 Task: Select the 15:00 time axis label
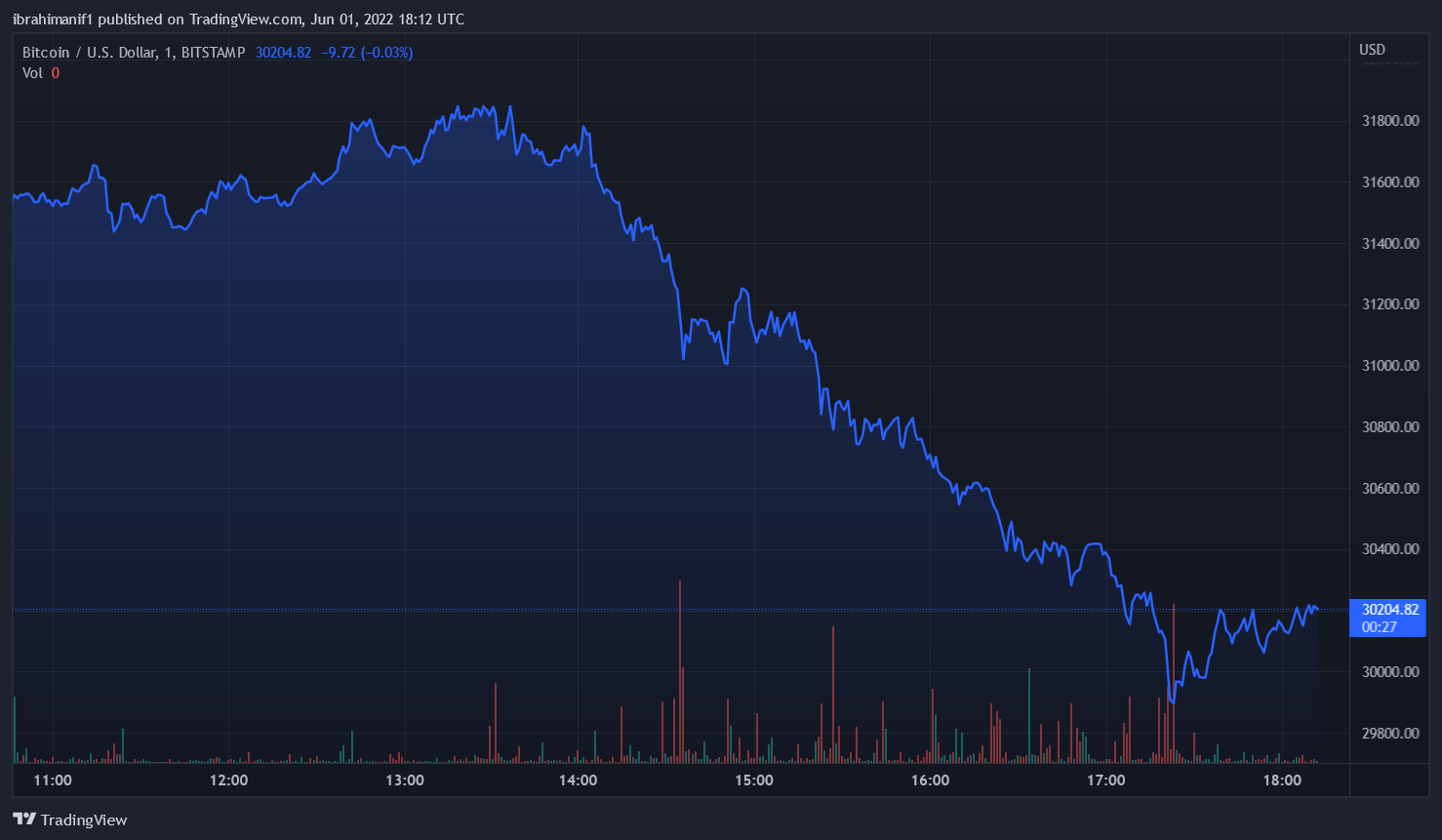754,780
